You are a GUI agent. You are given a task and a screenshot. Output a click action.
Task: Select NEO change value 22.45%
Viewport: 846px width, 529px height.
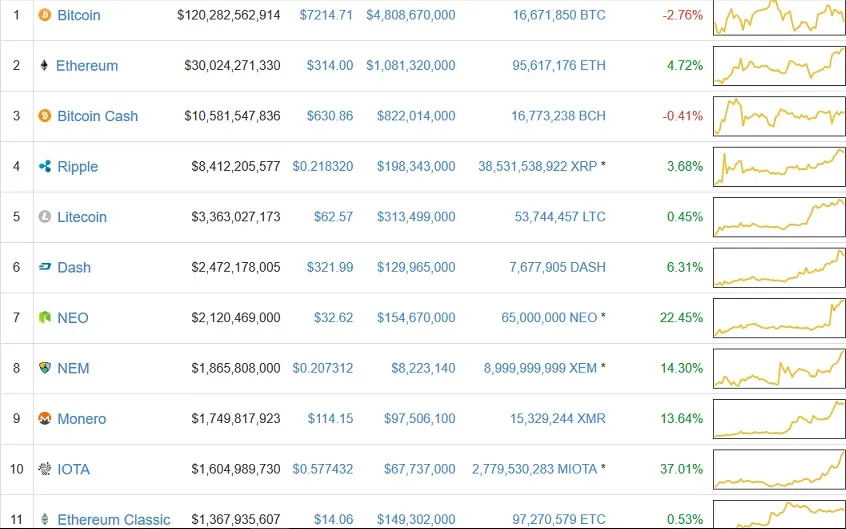[681, 317]
